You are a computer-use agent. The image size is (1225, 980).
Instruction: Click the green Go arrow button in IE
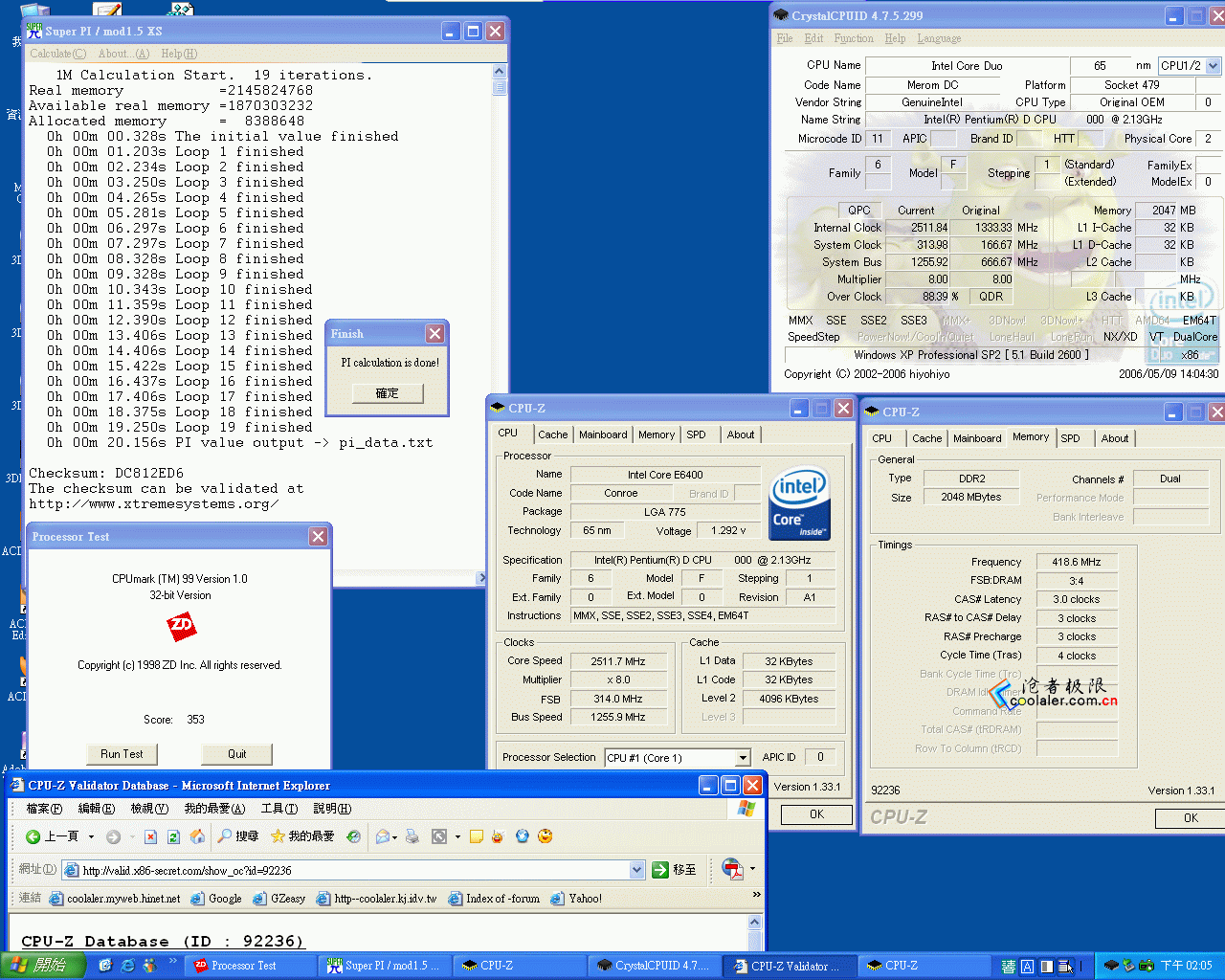660,870
